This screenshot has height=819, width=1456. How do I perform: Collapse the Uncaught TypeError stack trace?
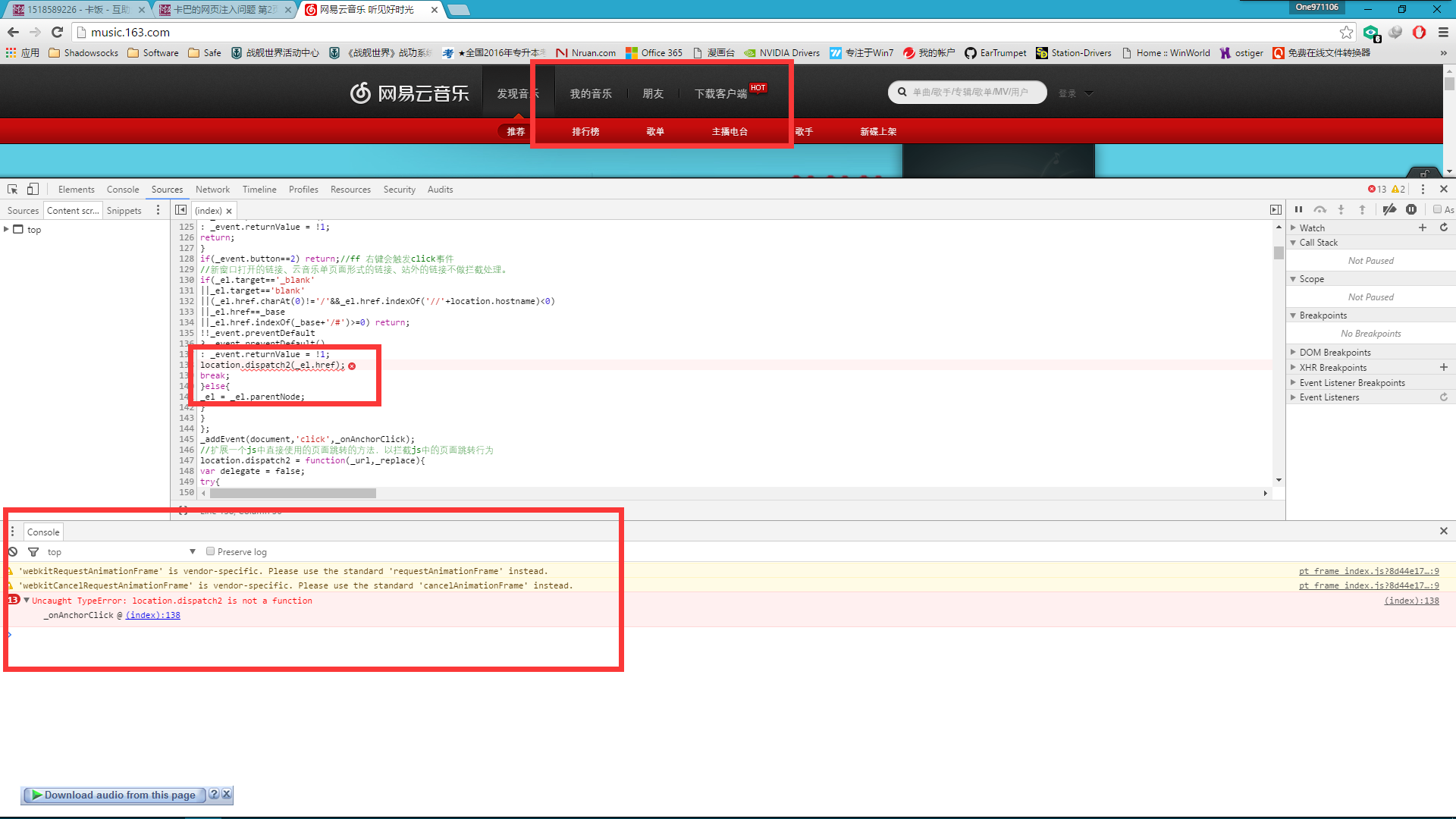tap(27, 600)
